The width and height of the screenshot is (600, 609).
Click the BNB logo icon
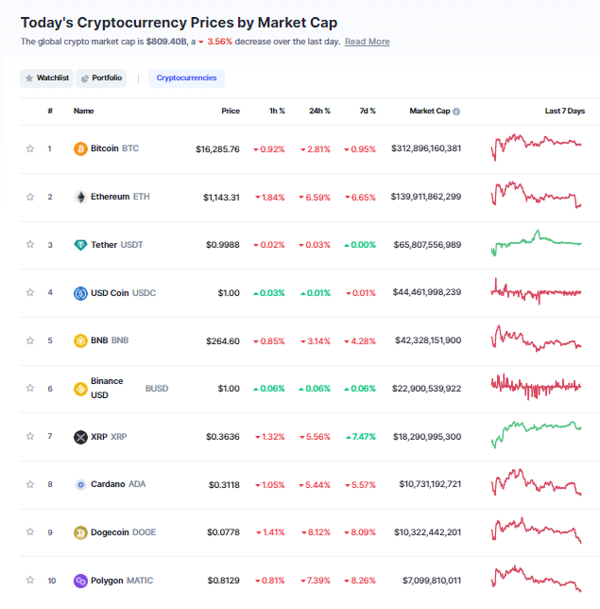(80, 341)
